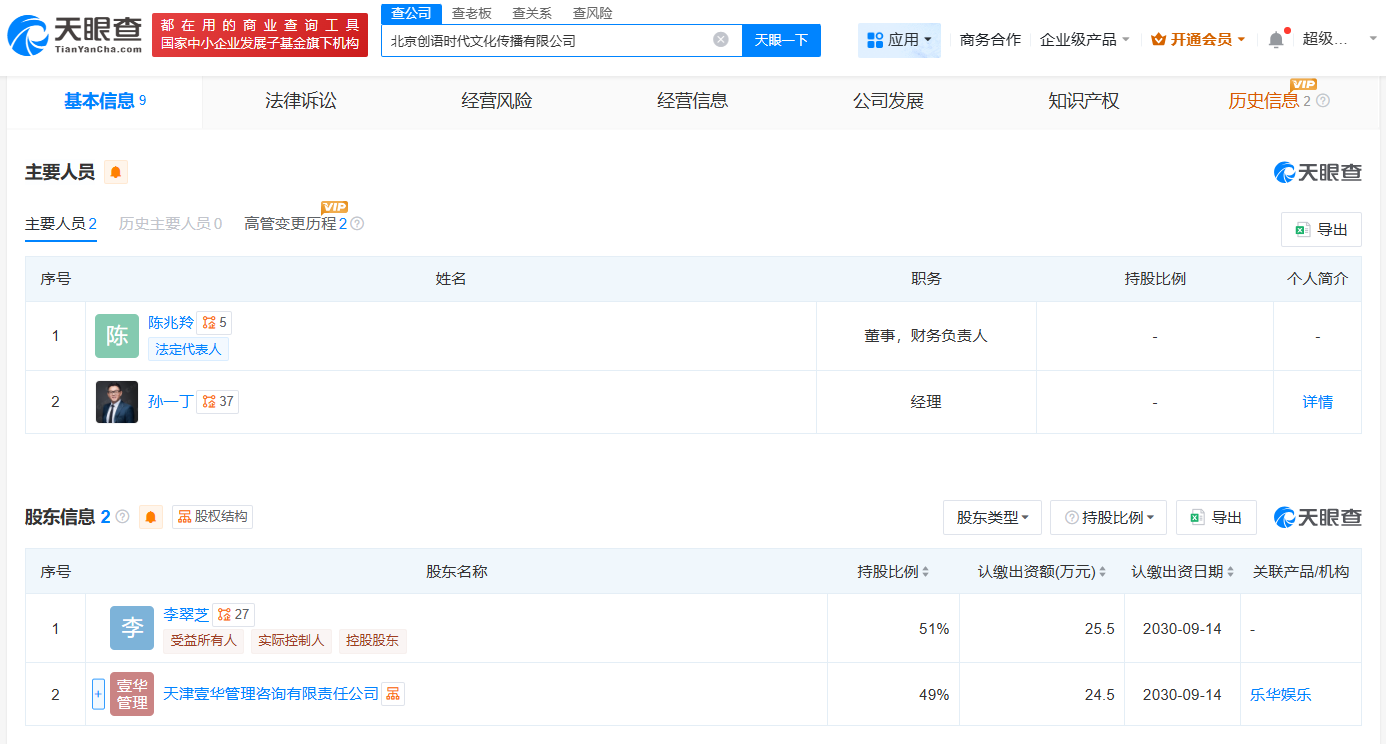1386x744 pixels.
Task: Open the 股权结构 equity structure viewer
Action: (211, 517)
